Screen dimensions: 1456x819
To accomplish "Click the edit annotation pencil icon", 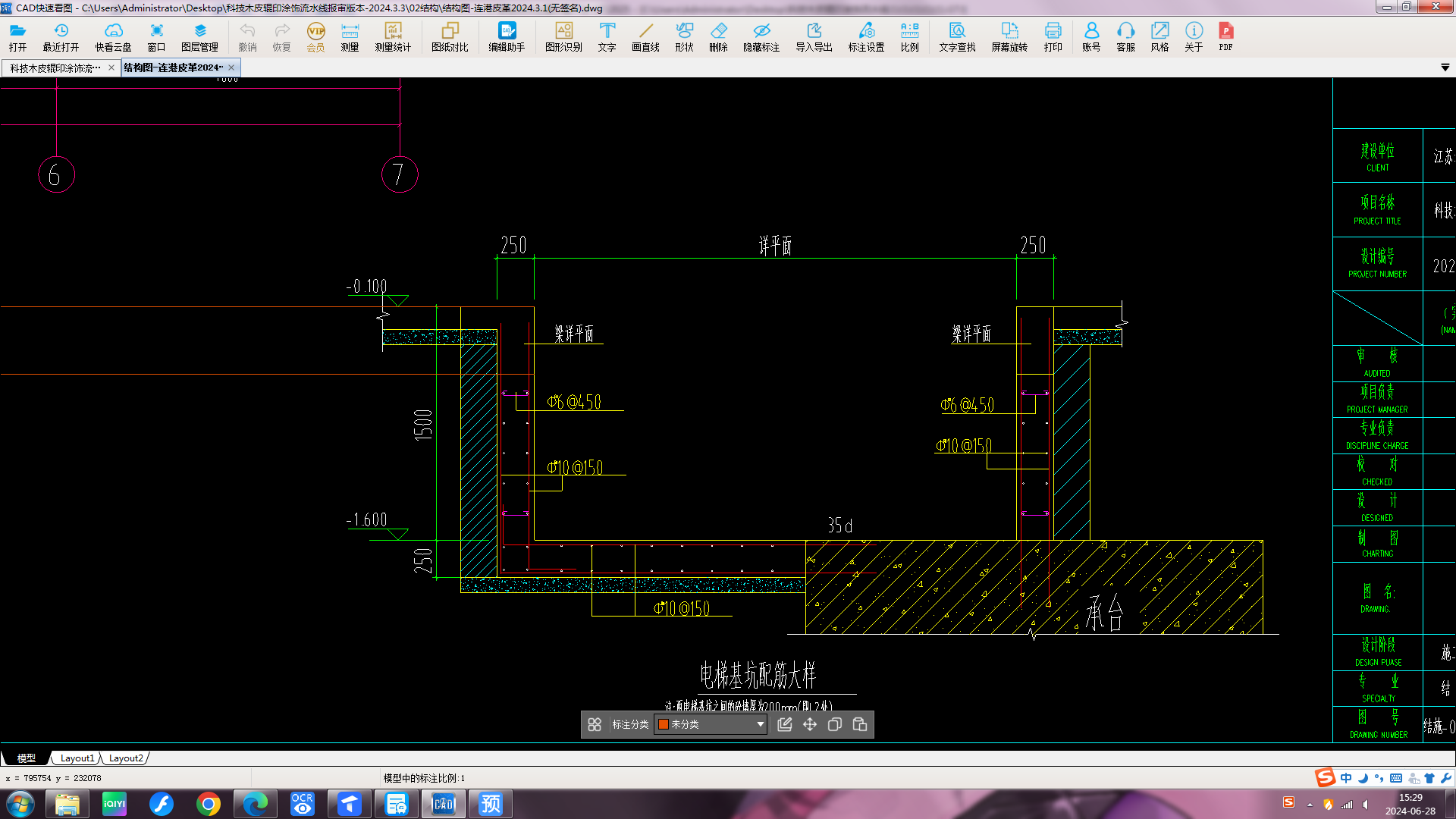I will click(x=785, y=724).
